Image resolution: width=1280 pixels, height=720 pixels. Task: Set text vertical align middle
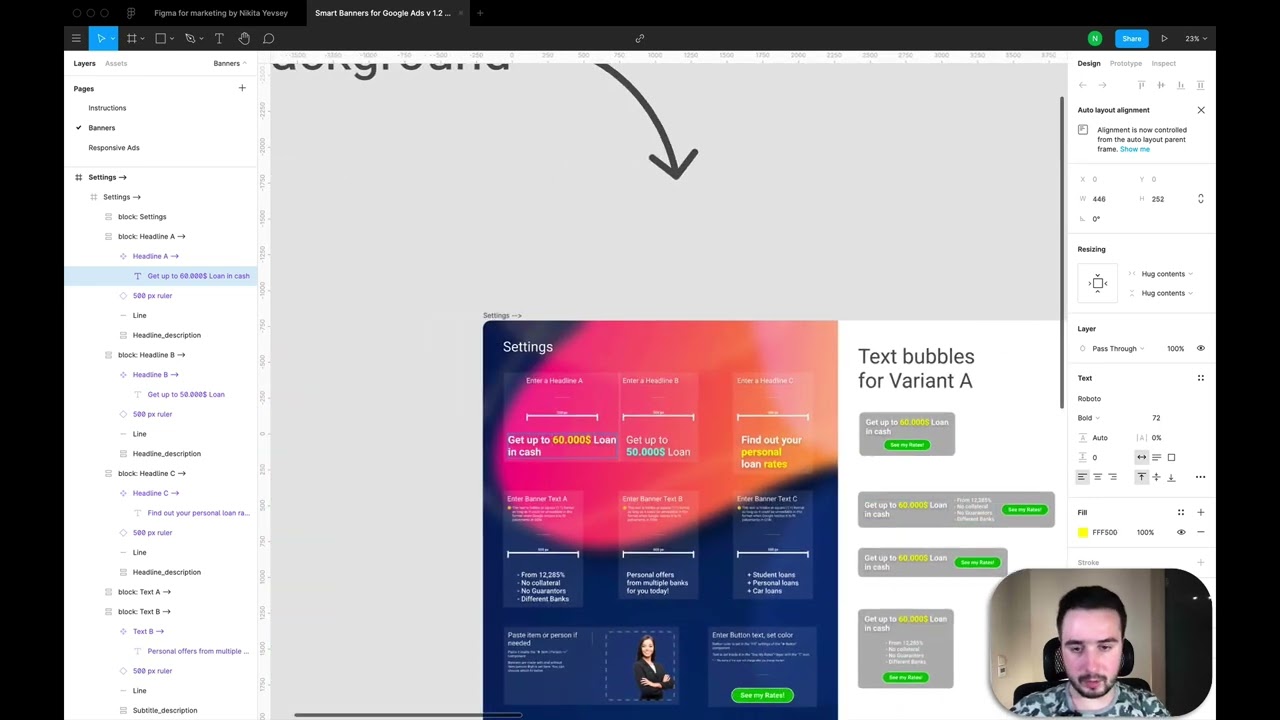click(x=1157, y=477)
